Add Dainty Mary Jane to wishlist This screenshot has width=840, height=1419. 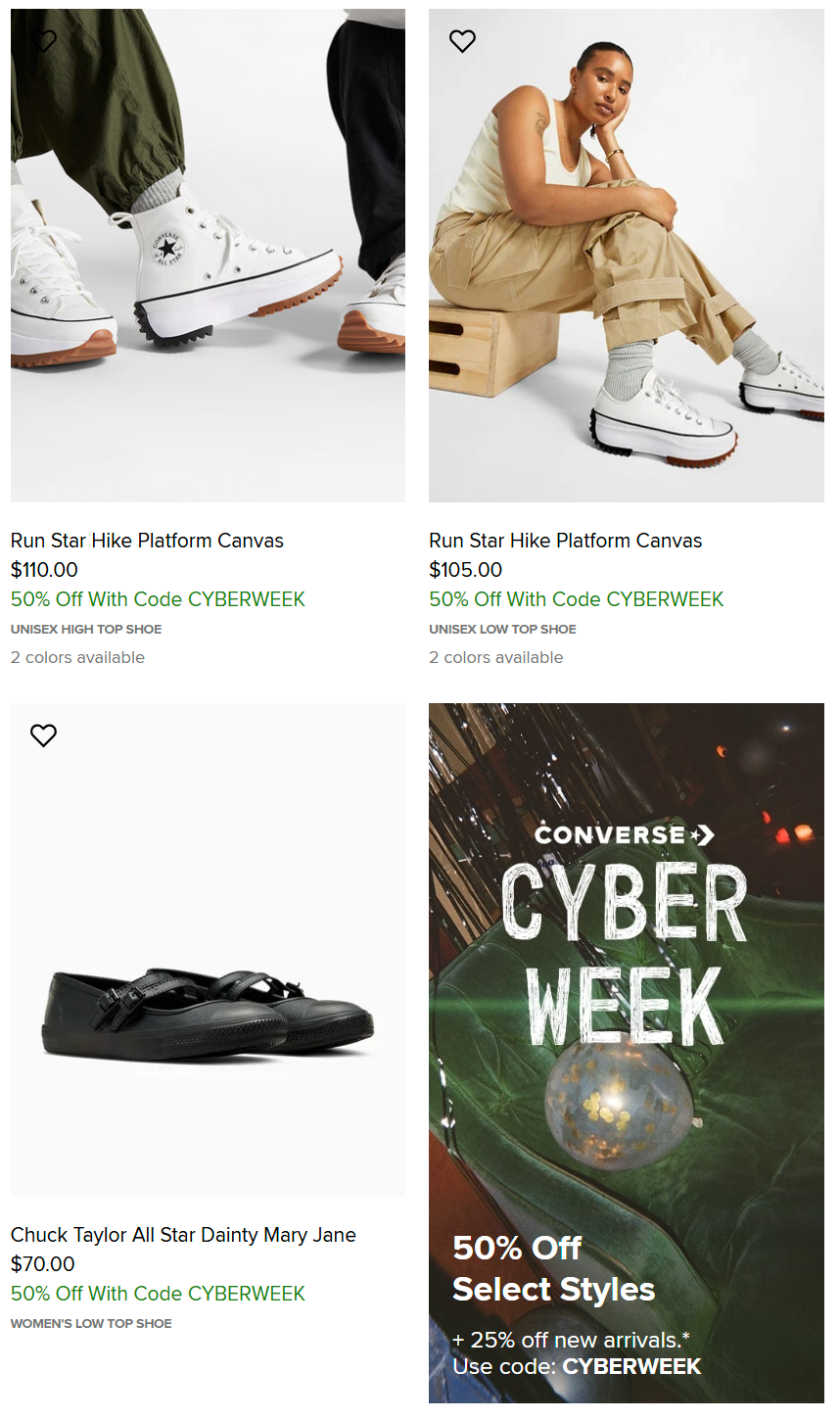pos(43,735)
